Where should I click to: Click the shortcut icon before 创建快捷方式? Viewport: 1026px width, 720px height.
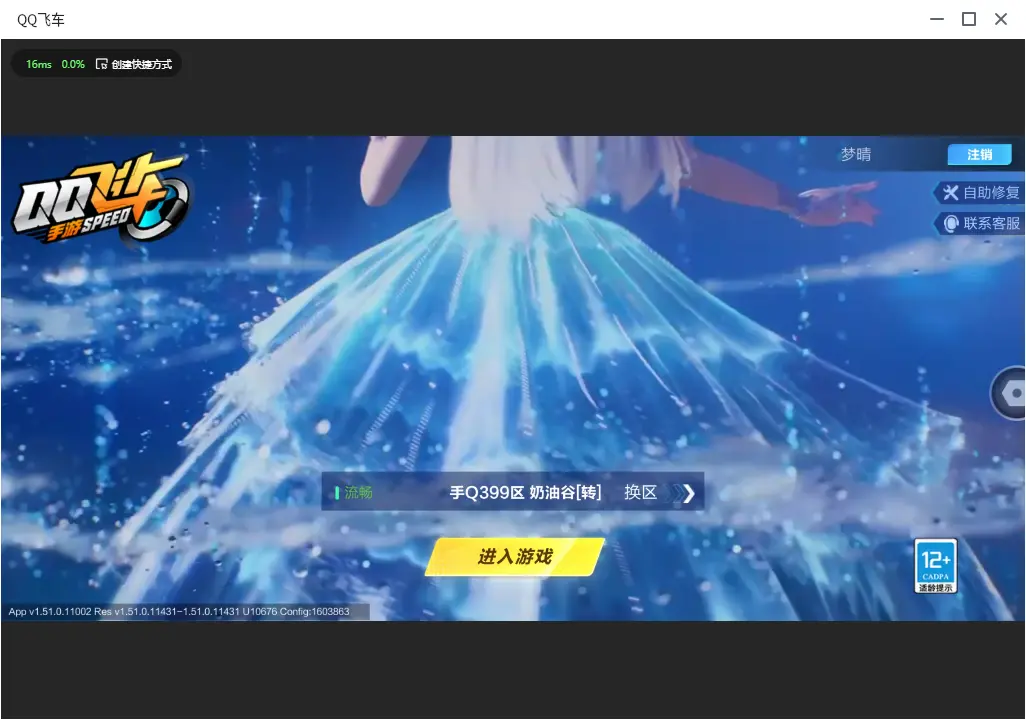[x=101, y=64]
